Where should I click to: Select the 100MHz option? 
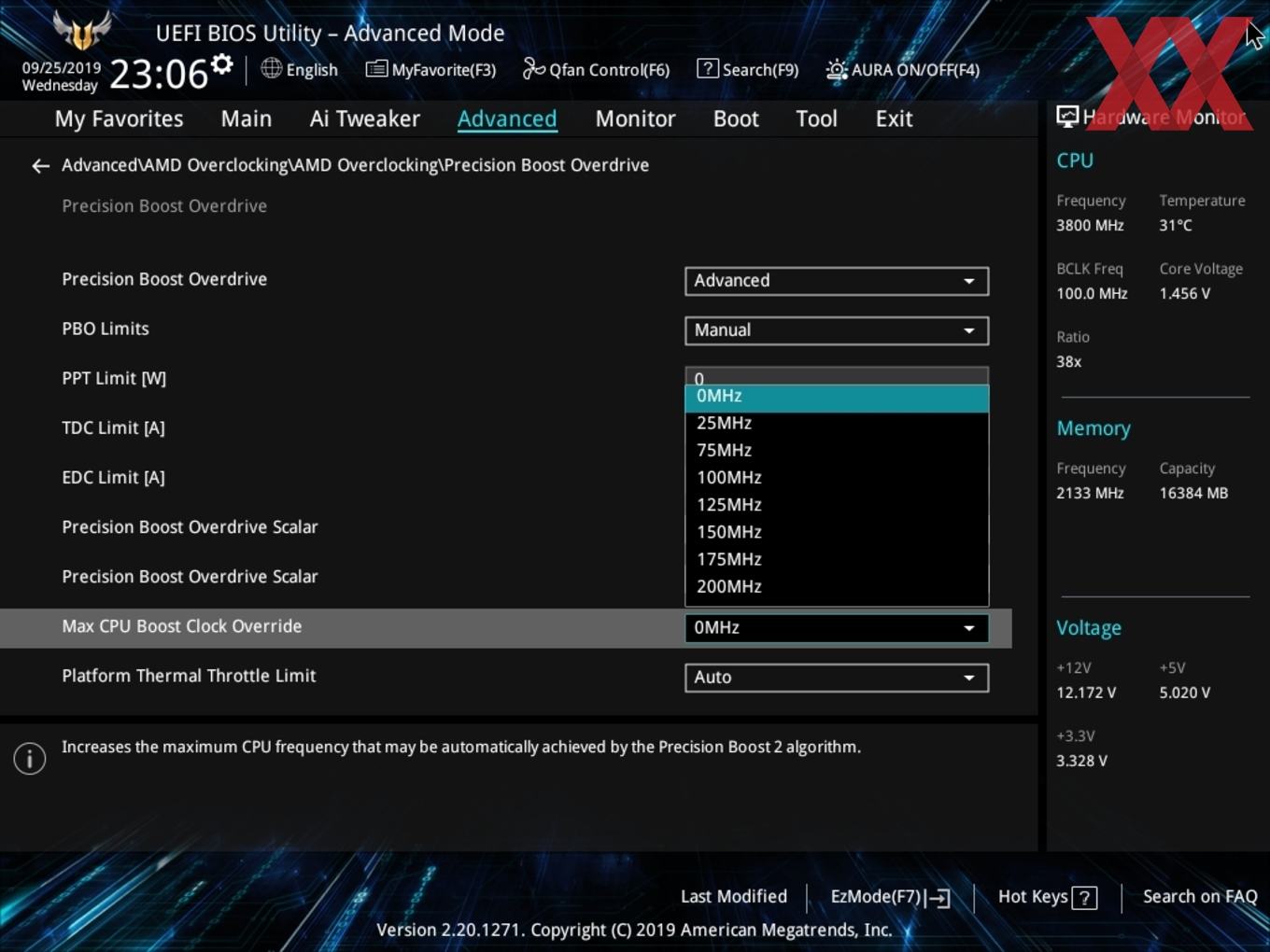click(x=837, y=478)
